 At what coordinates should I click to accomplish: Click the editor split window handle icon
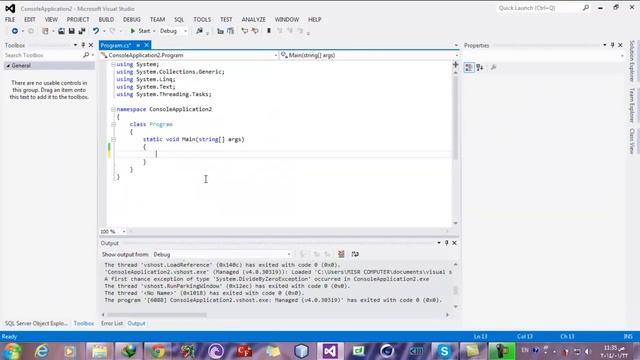(456, 64)
